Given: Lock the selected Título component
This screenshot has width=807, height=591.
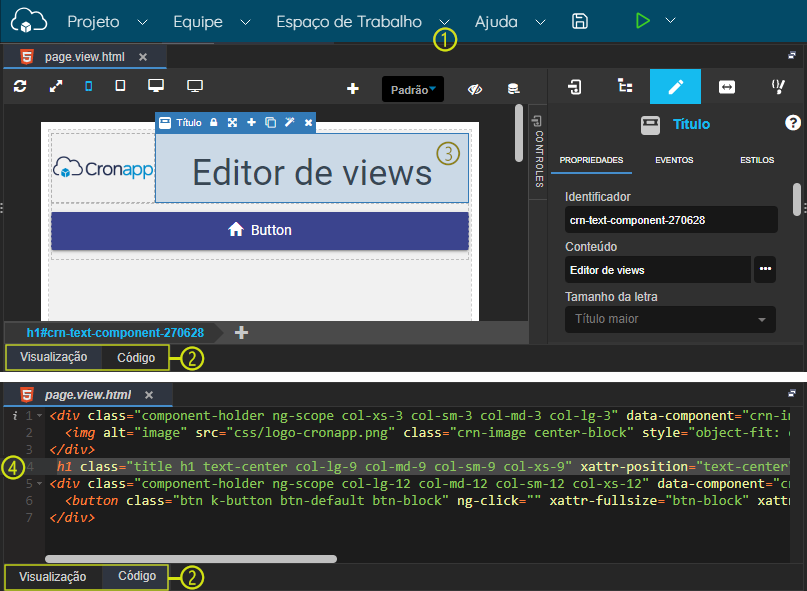Looking at the screenshot, I should [x=214, y=123].
